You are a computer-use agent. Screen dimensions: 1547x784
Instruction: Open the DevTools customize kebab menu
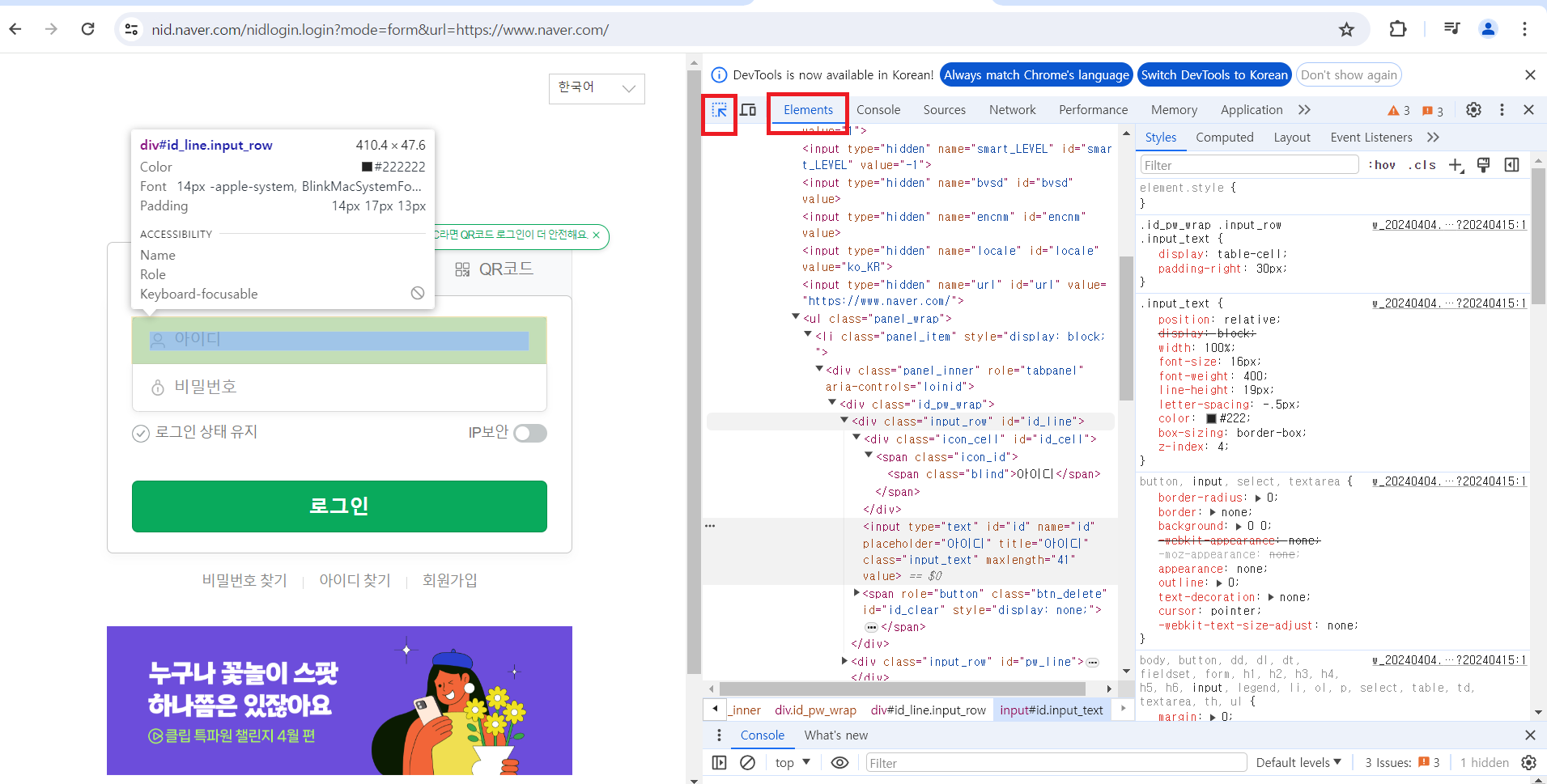[1502, 110]
